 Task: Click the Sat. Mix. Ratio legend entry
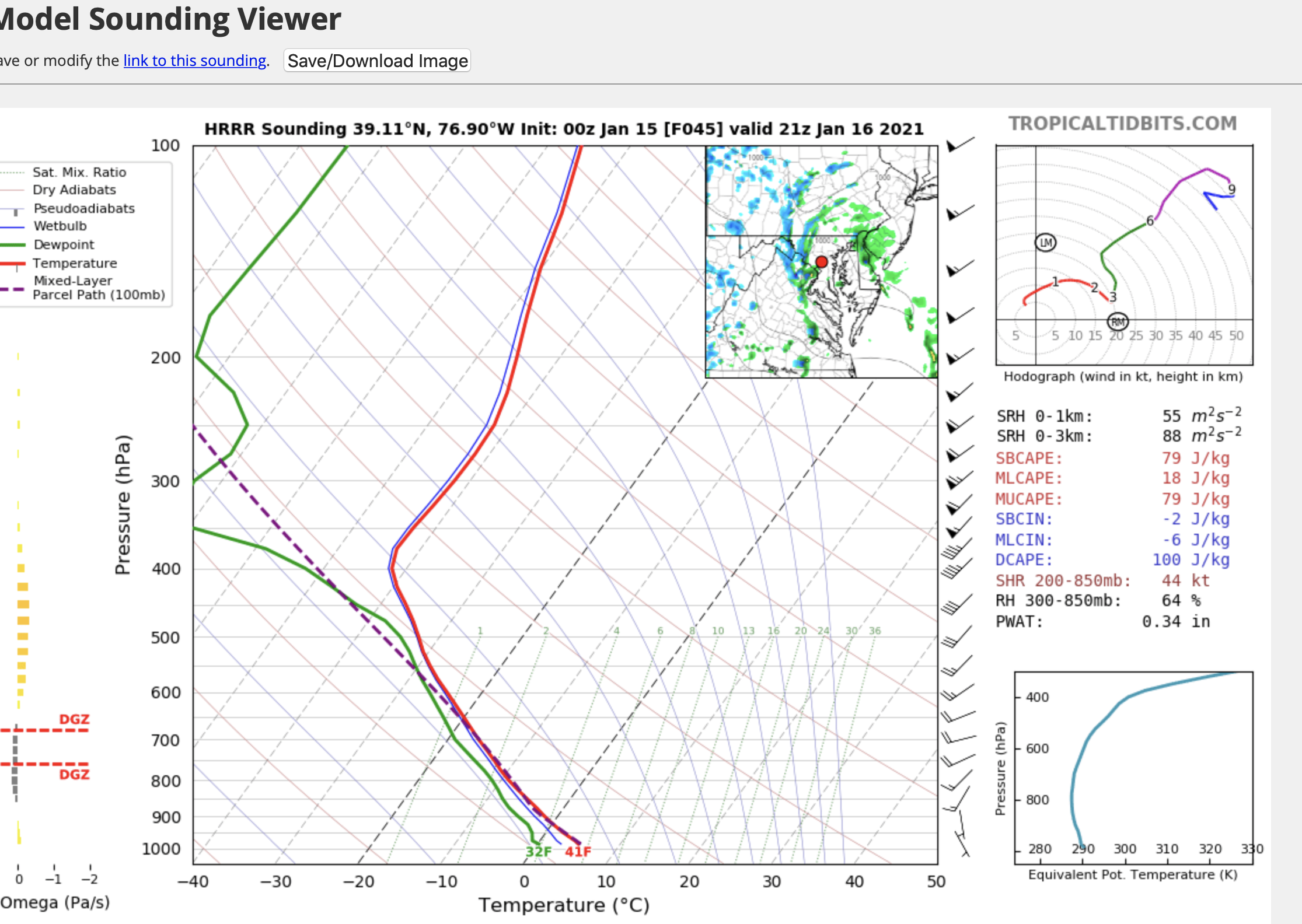point(64,172)
